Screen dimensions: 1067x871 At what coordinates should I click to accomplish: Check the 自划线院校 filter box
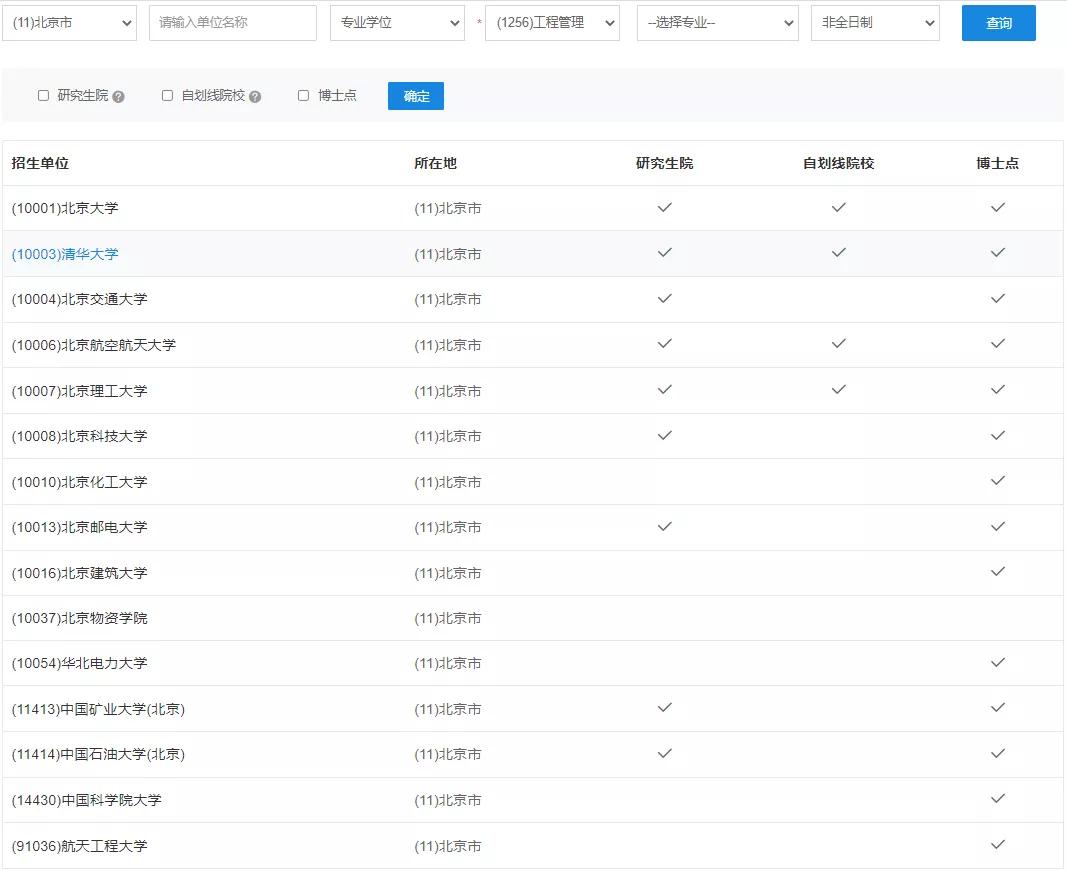(166, 95)
